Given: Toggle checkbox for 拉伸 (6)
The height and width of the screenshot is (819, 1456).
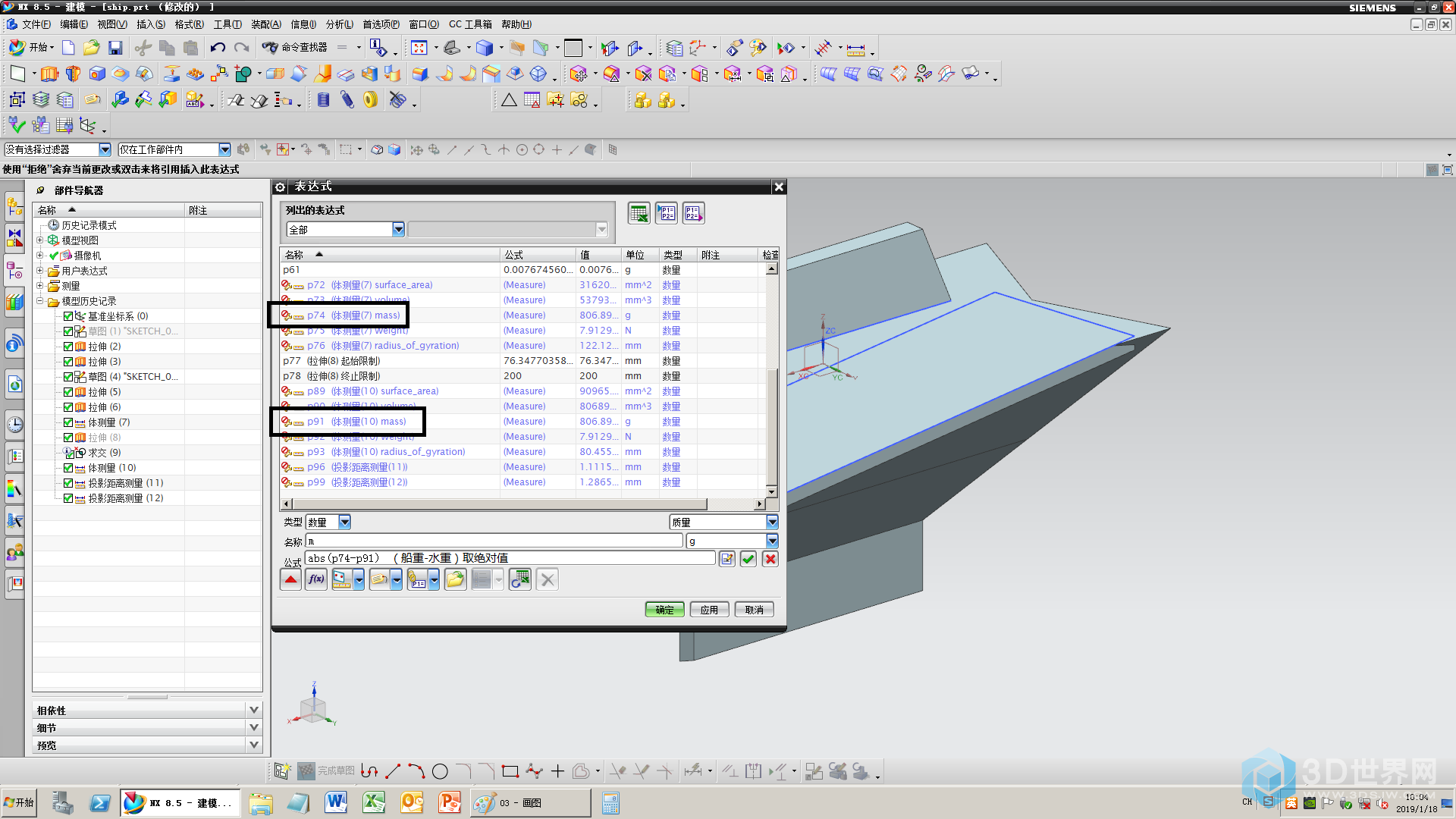Looking at the screenshot, I should pyautogui.click(x=68, y=407).
